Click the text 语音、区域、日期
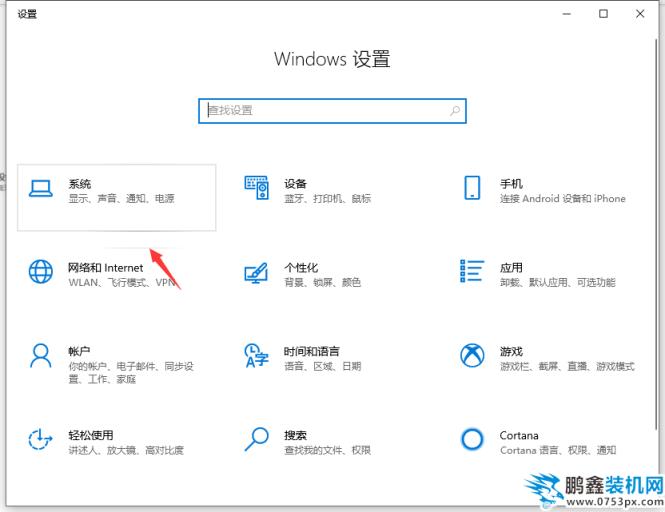The width and height of the screenshot is (665, 512). click(322, 366)
